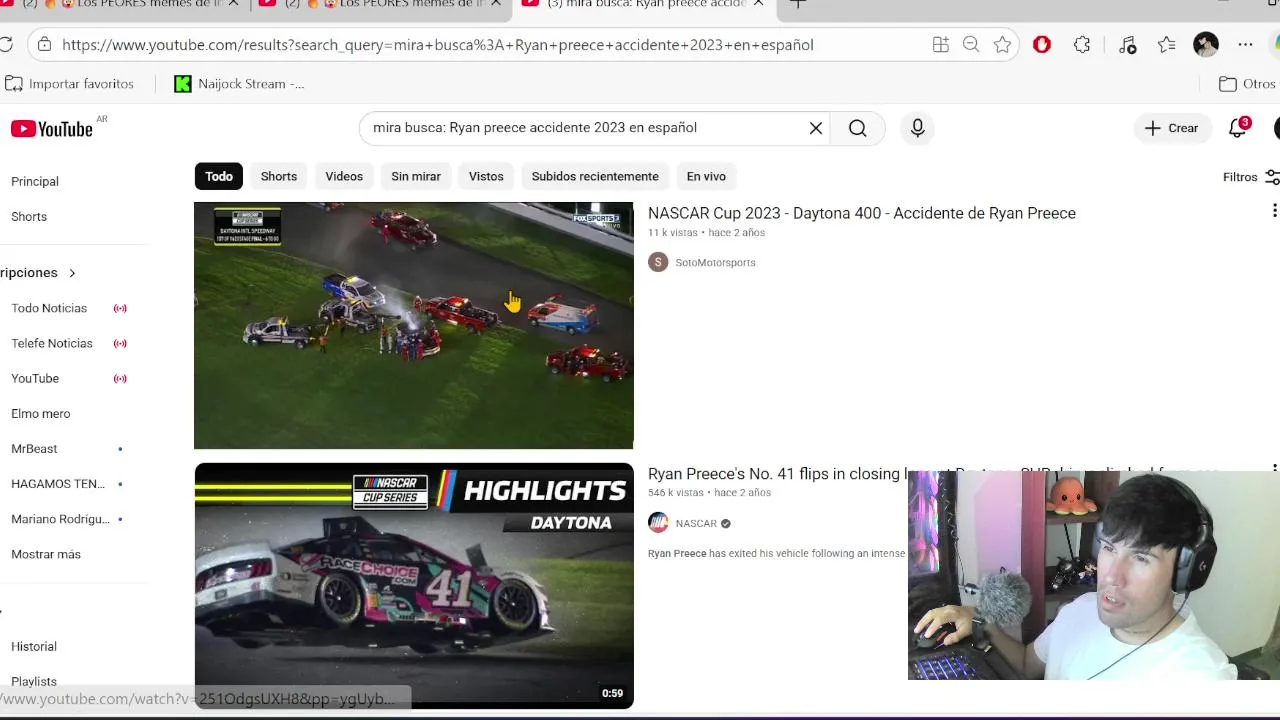1280x720 pixels.
Task: Open the NASCAR channel avatar
Action: pyautogui.click(x=658, y=523)
